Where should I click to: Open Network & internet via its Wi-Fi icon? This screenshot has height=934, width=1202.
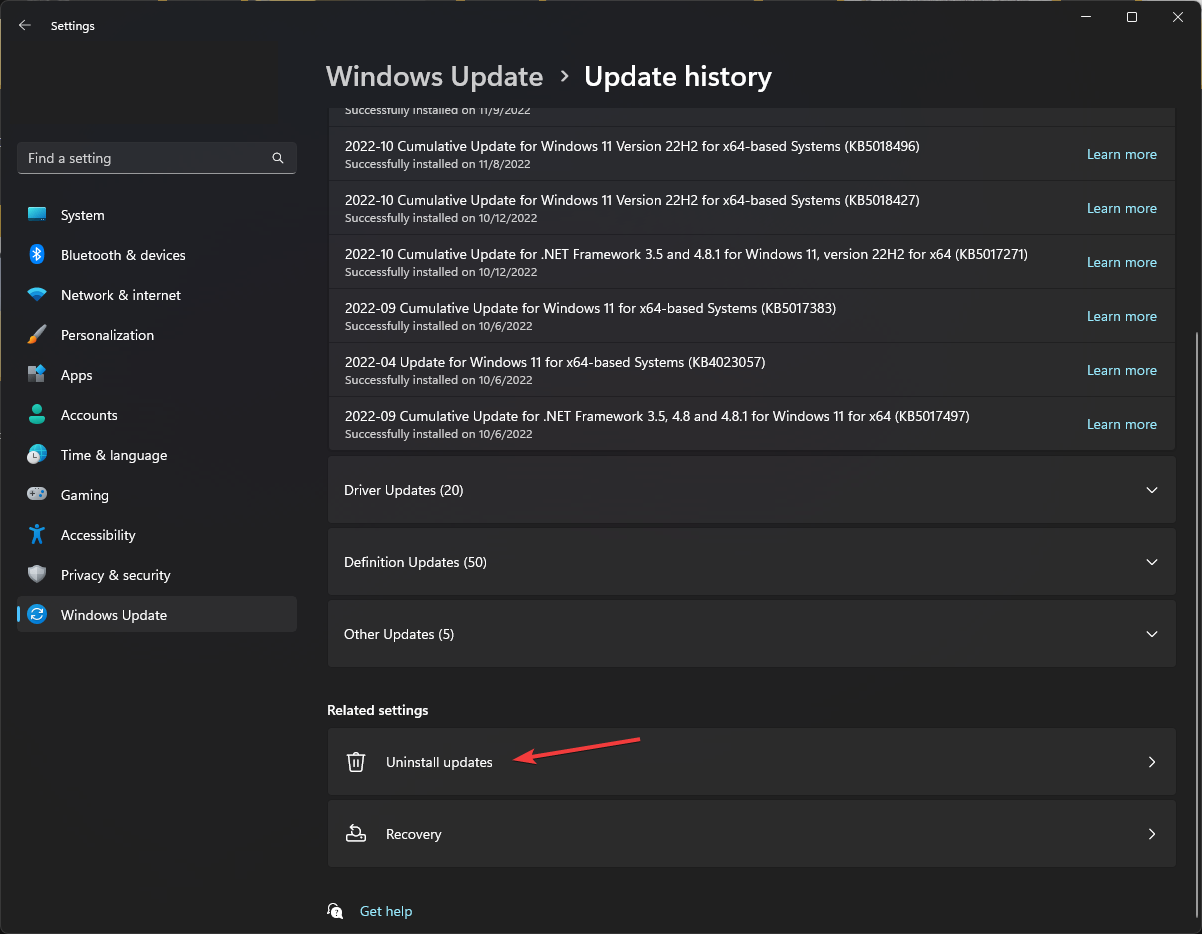tap(37, 295)
